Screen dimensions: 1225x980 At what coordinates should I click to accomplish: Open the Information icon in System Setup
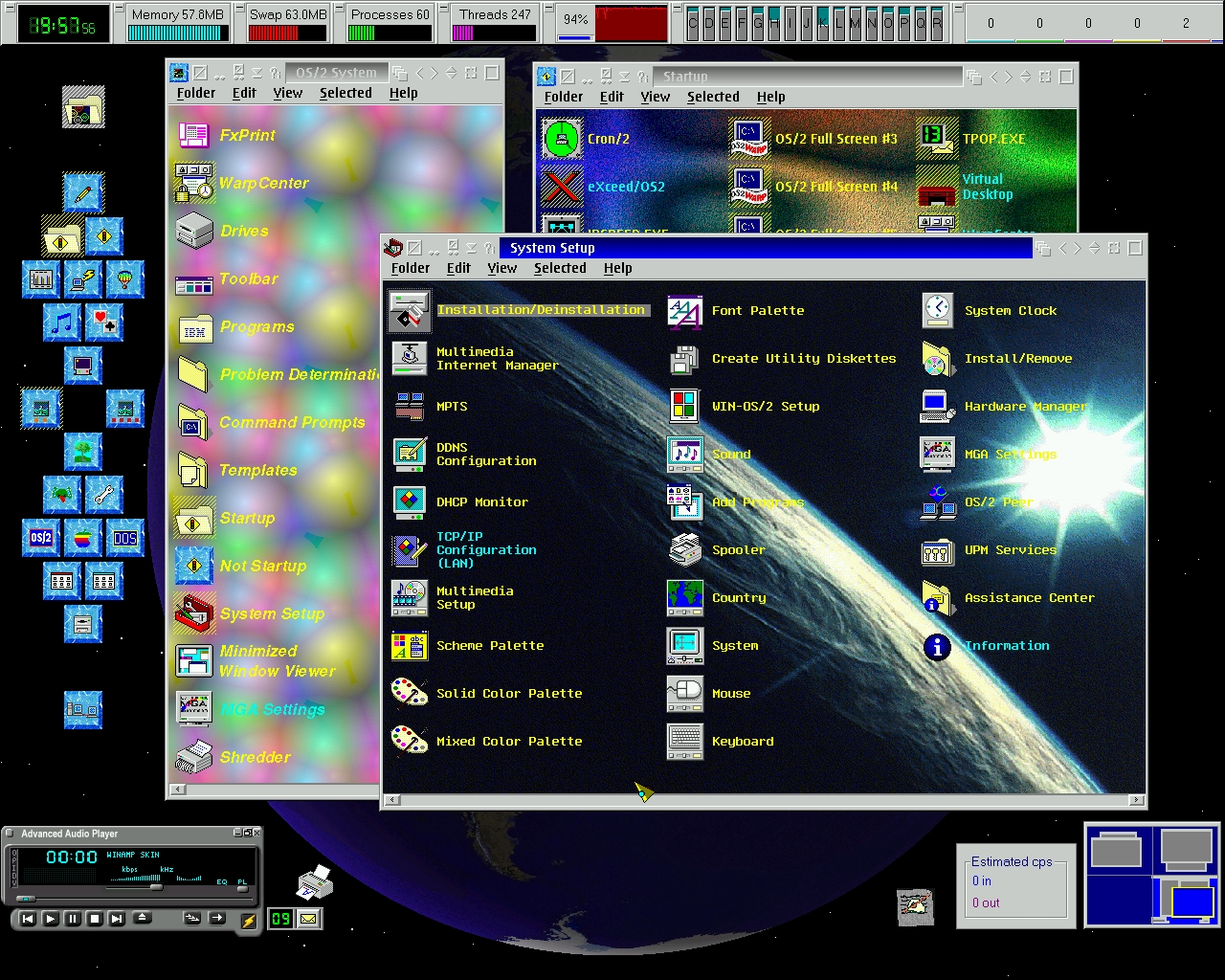pos(938,646)
